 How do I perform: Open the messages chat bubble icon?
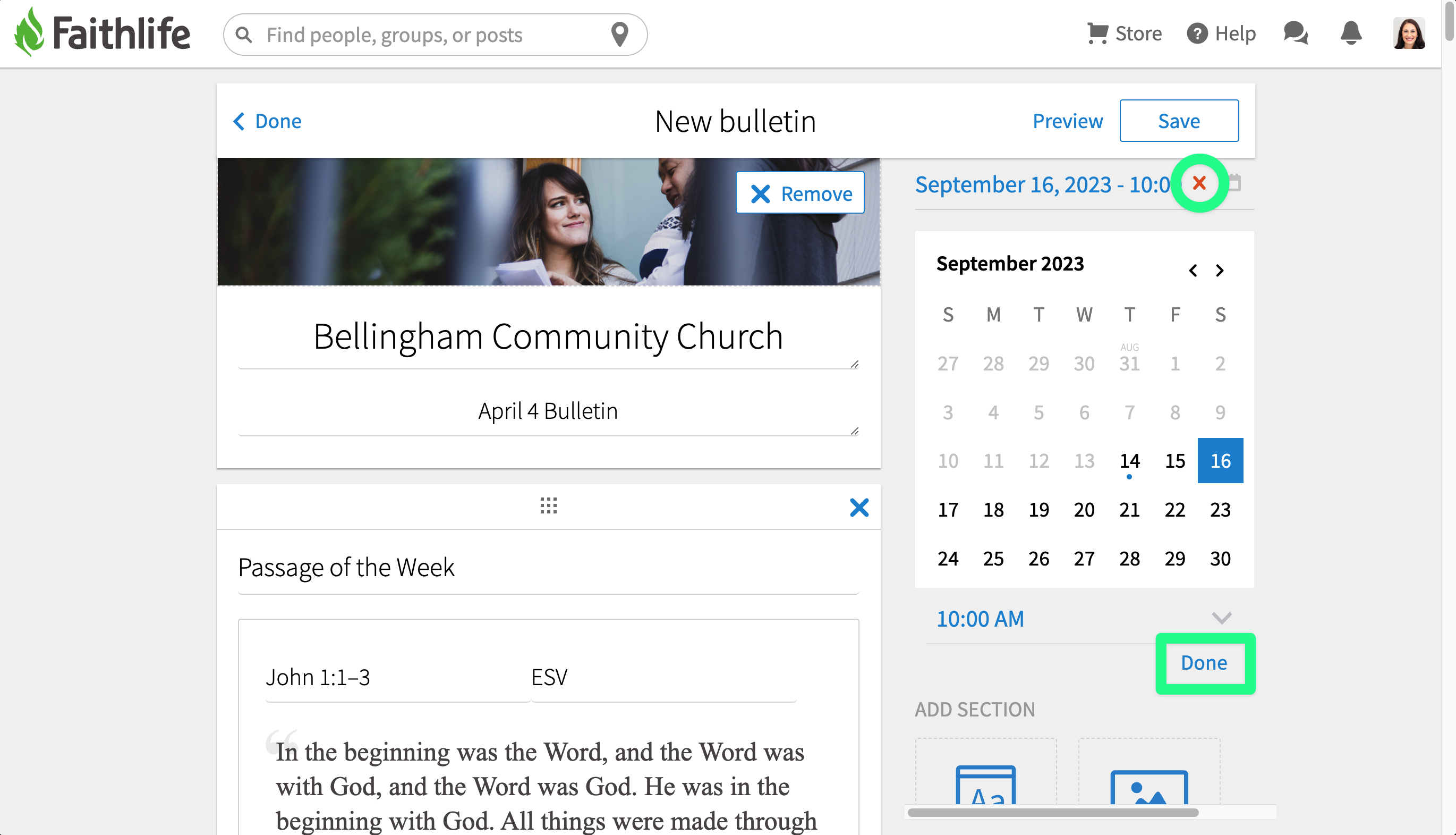tap(1296, 33)
